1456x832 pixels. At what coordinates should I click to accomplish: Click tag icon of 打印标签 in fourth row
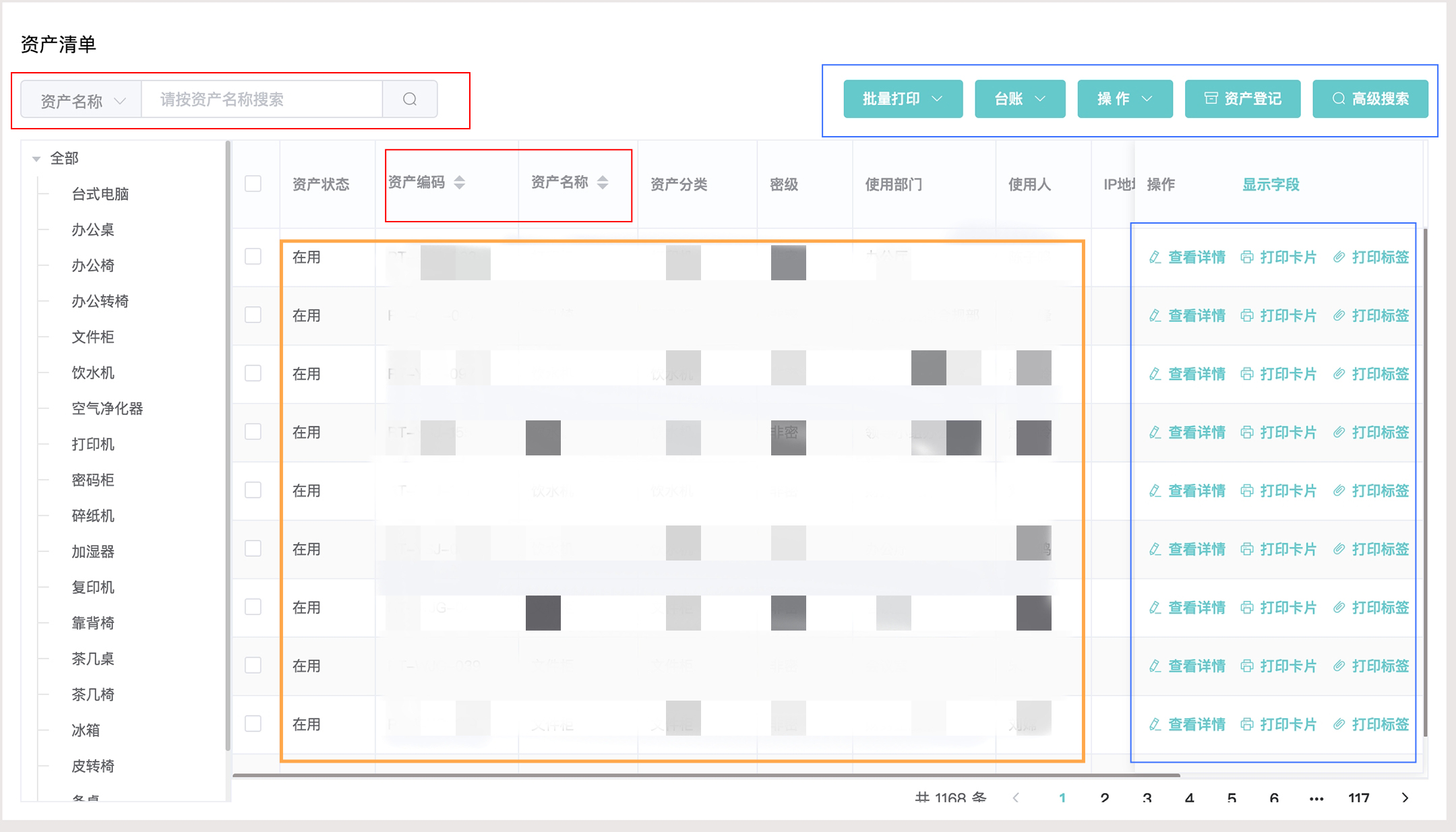(1339, 432)
